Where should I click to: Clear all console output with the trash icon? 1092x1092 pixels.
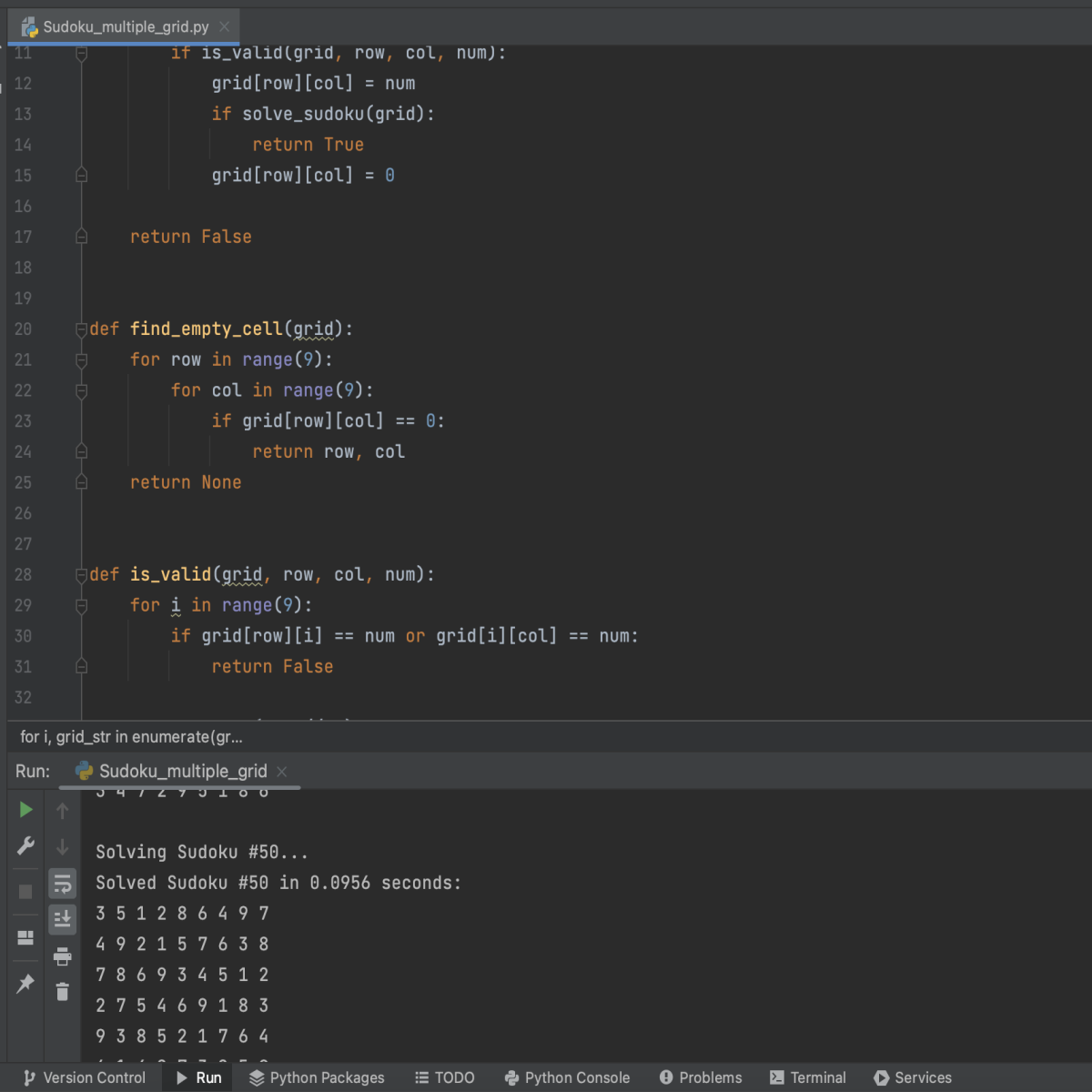[62, 992]
